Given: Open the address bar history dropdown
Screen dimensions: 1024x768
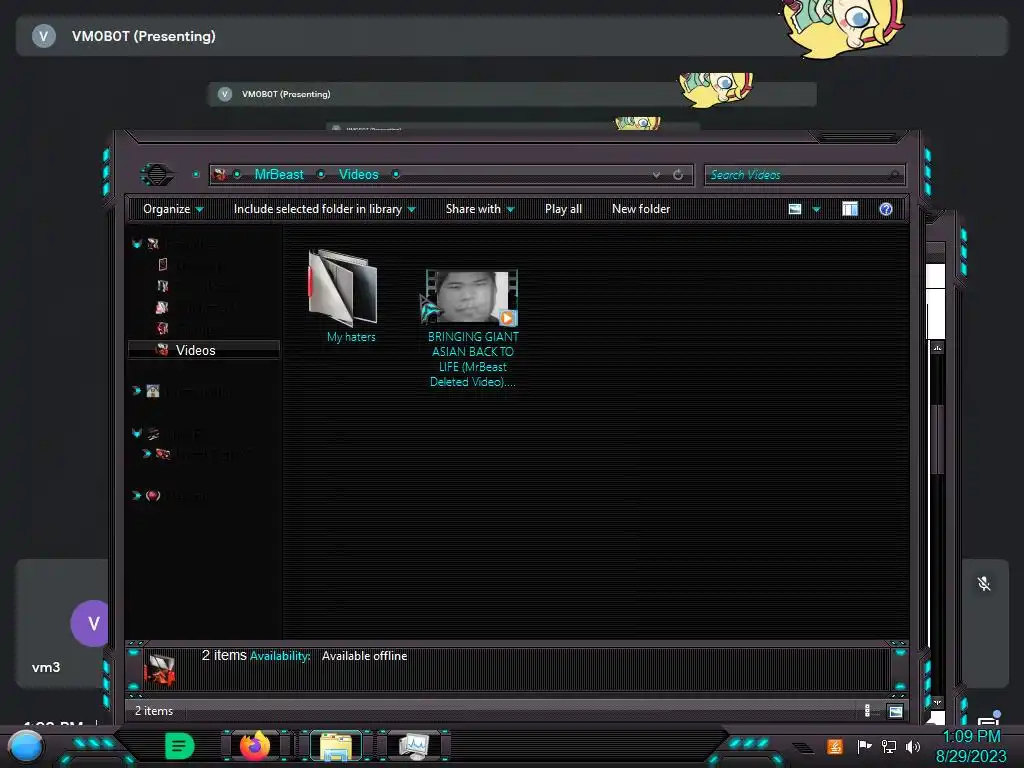Looking at the screenshot, I should (x=656, y=174).
